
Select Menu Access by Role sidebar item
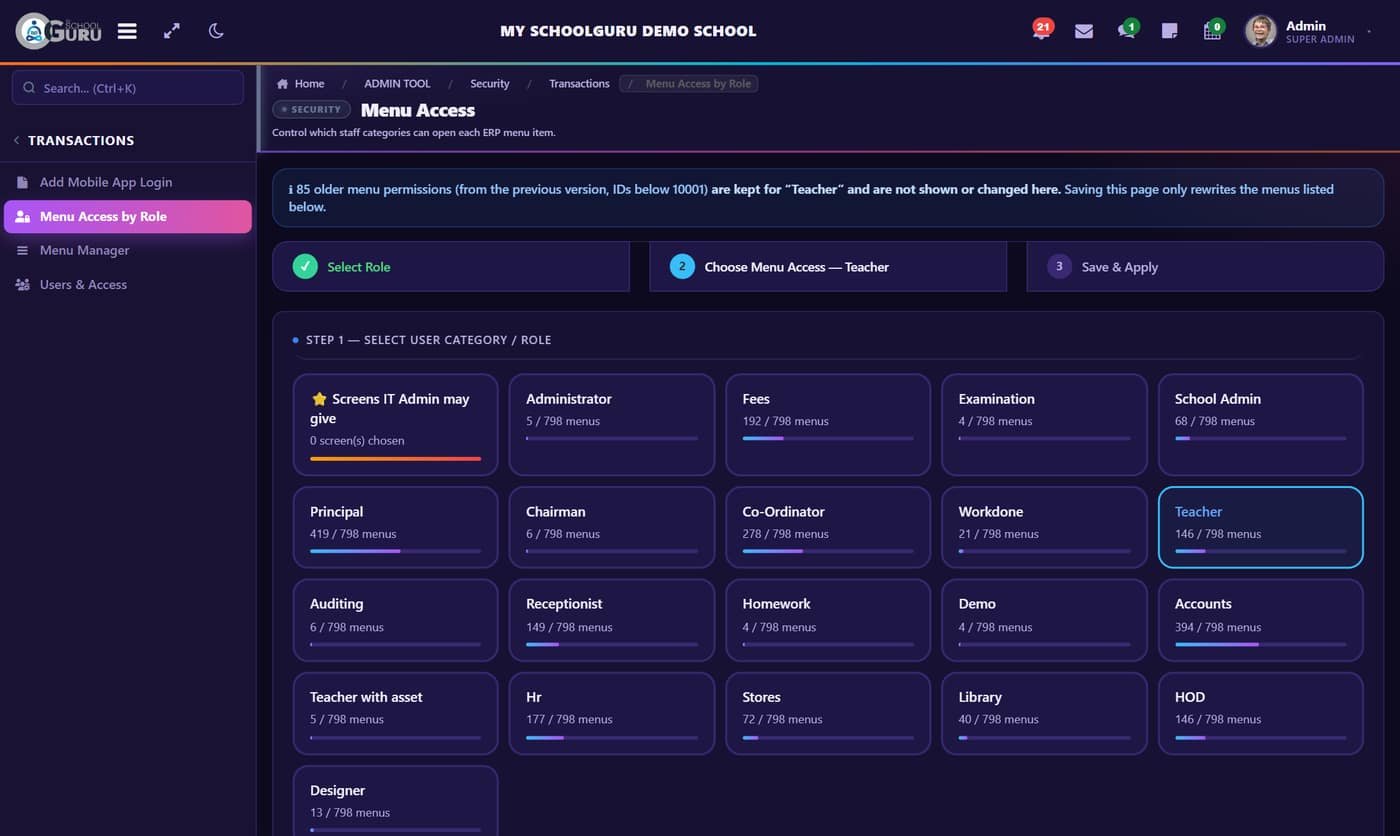tap(128, 216)
